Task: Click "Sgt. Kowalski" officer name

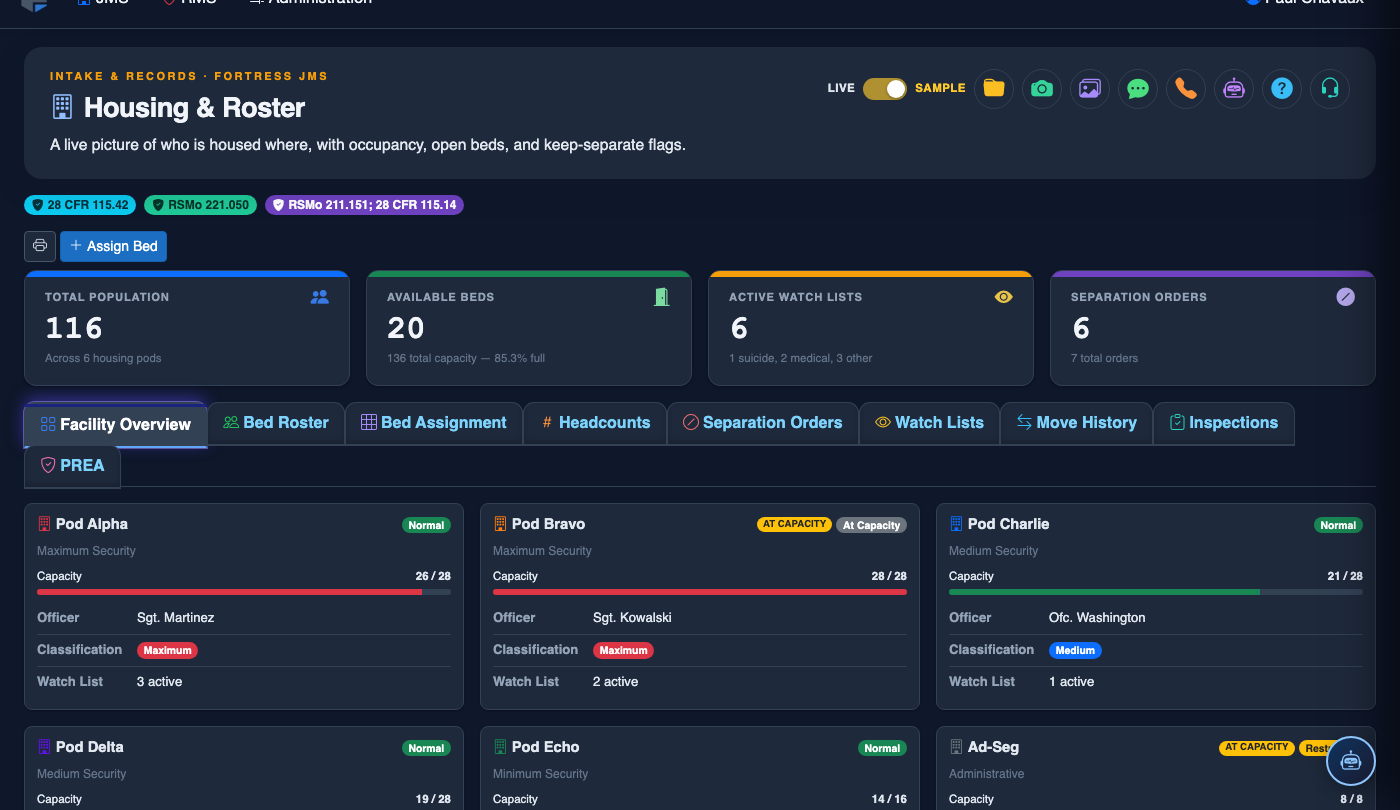Action: pyautogui.click(x=632, y=618)
